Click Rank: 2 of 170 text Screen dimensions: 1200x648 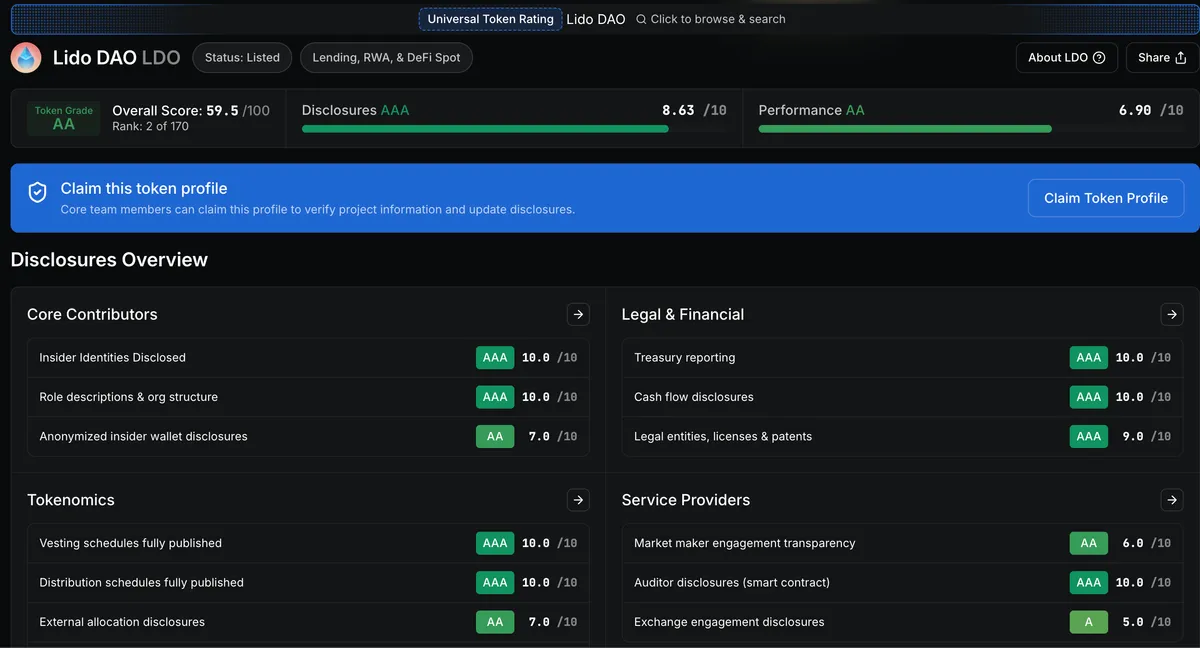pyautogui.click(x=150, y=127)
